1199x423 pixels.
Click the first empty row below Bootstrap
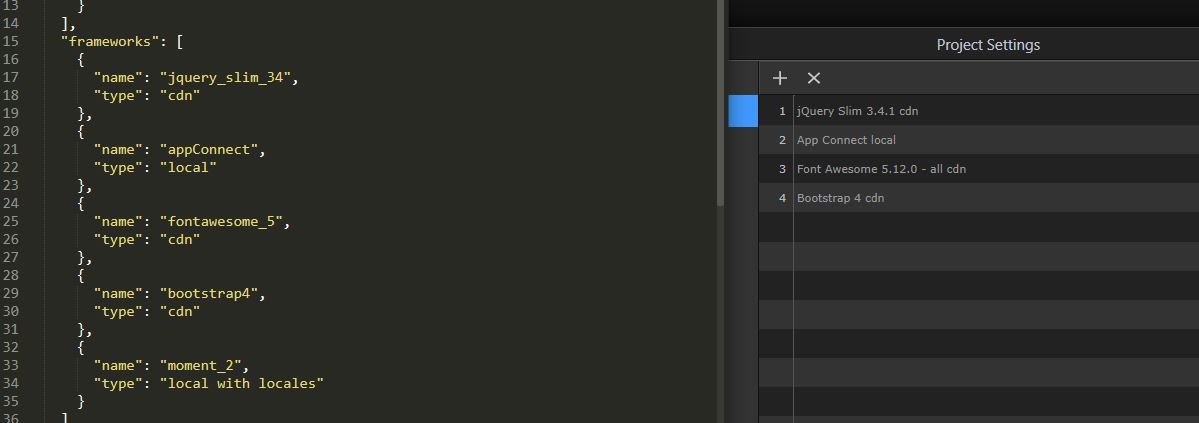point(979,227)
